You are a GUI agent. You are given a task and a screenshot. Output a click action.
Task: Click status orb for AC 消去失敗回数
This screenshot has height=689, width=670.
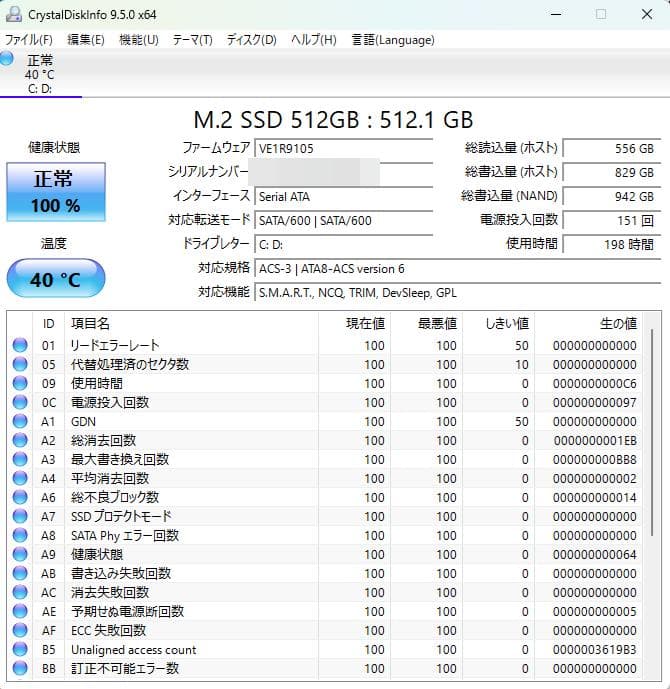[x=20, y=592]
